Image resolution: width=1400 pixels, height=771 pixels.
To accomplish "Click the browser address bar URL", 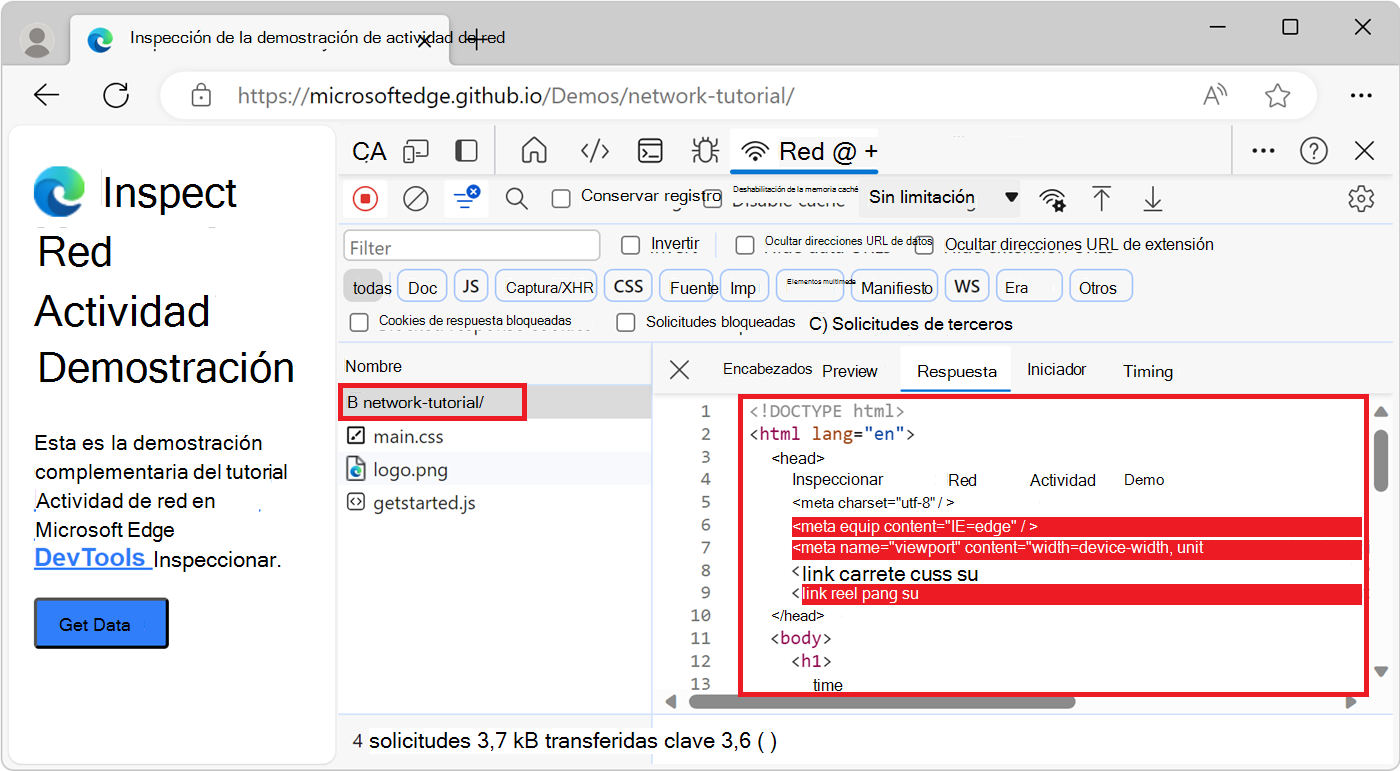I will point(516,96).
